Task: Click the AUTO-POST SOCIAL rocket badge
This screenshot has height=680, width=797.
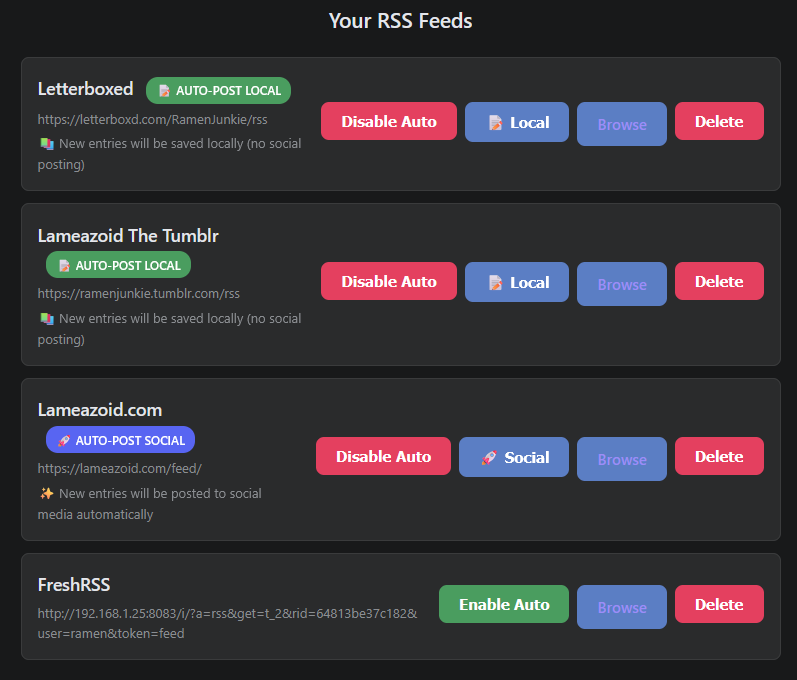Action: tap(120, 440)
